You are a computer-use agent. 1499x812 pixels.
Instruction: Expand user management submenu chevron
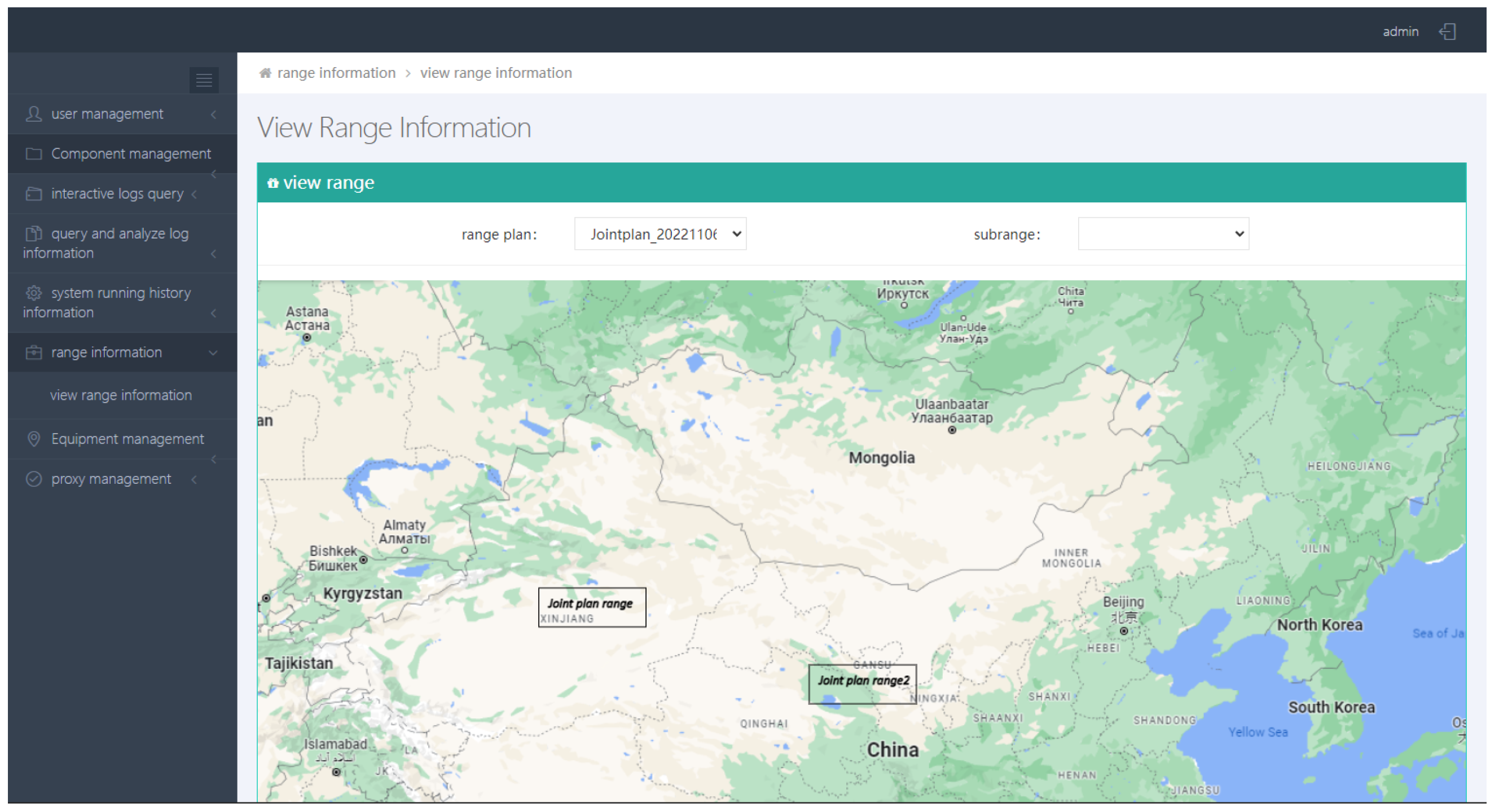tap(214, 114)
